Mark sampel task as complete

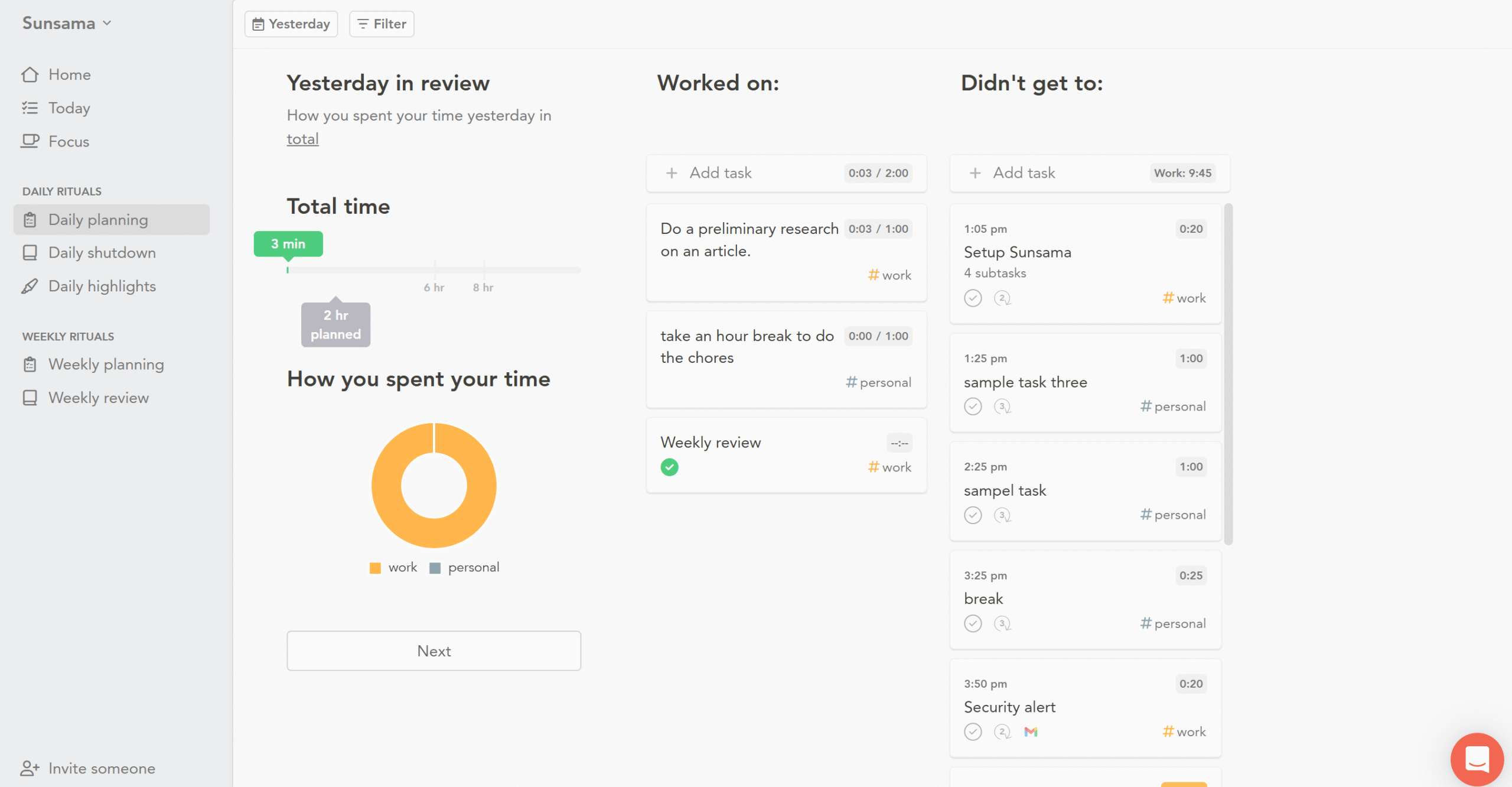[x=973, y=515]
